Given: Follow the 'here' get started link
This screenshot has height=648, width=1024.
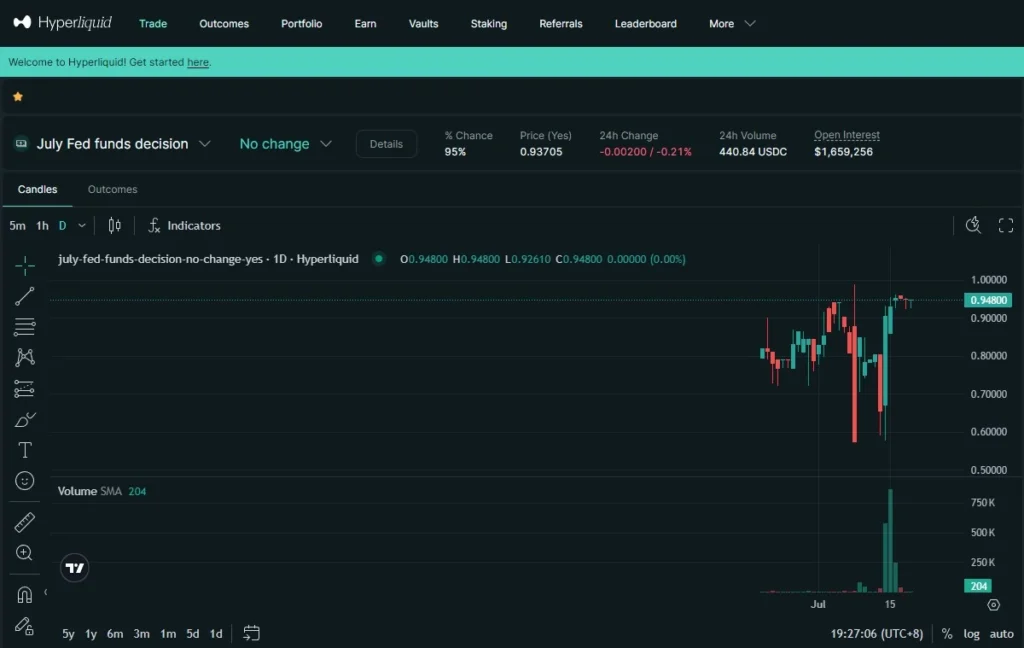Looking at the screenshot, I should click(x=198, y=62).
